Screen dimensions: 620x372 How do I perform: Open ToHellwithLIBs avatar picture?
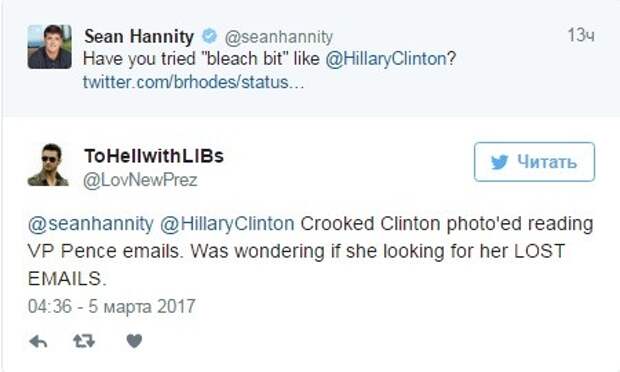click(x=48, y=165)
